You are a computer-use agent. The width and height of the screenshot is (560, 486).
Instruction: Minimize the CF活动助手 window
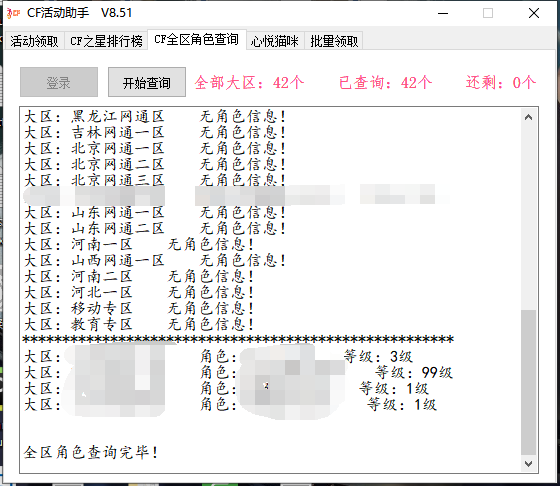[x=443, y=14]
